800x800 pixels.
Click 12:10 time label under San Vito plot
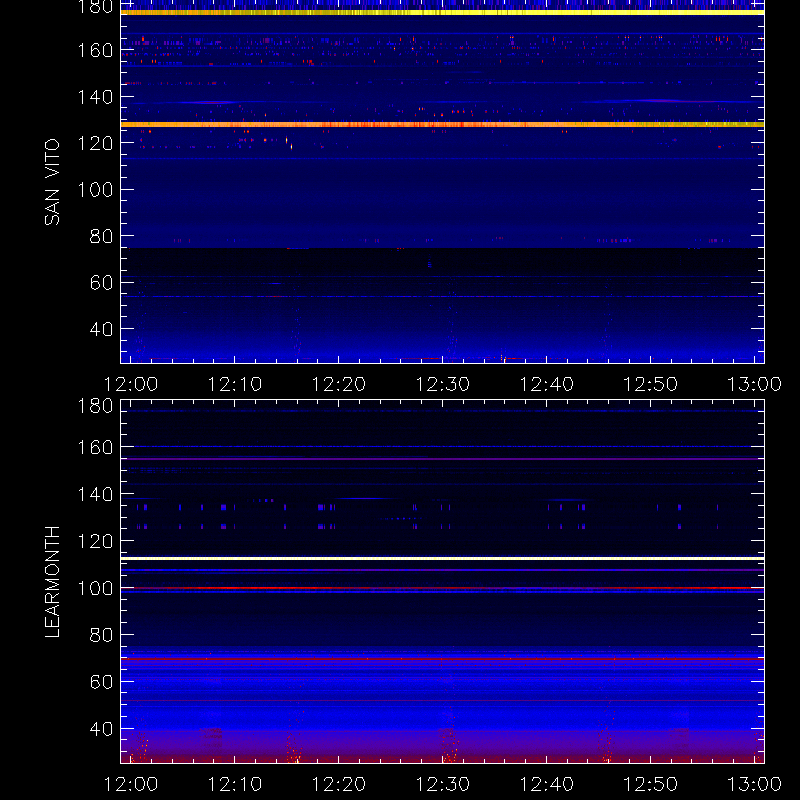click(x=235, y=384)
